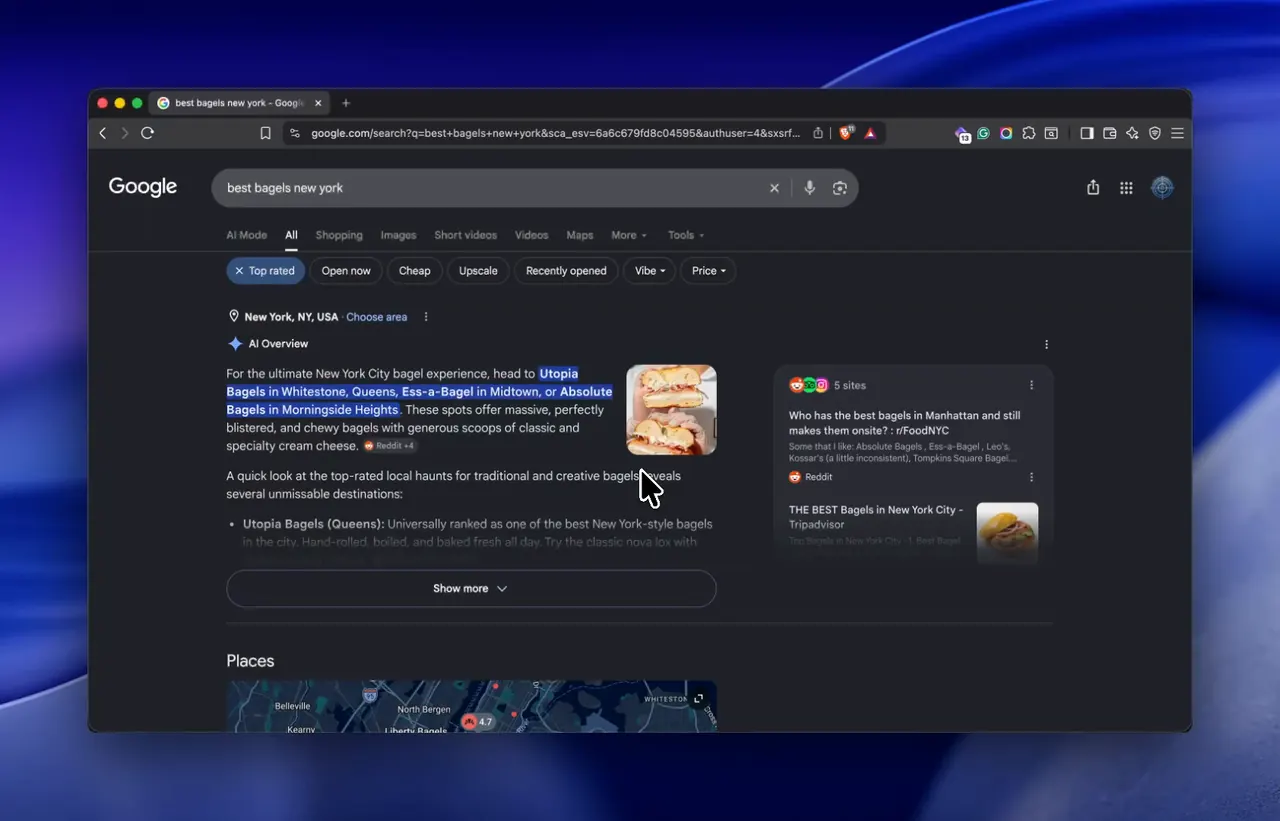Open the three-dot menu beside '5 sites'

[1032, 385]
